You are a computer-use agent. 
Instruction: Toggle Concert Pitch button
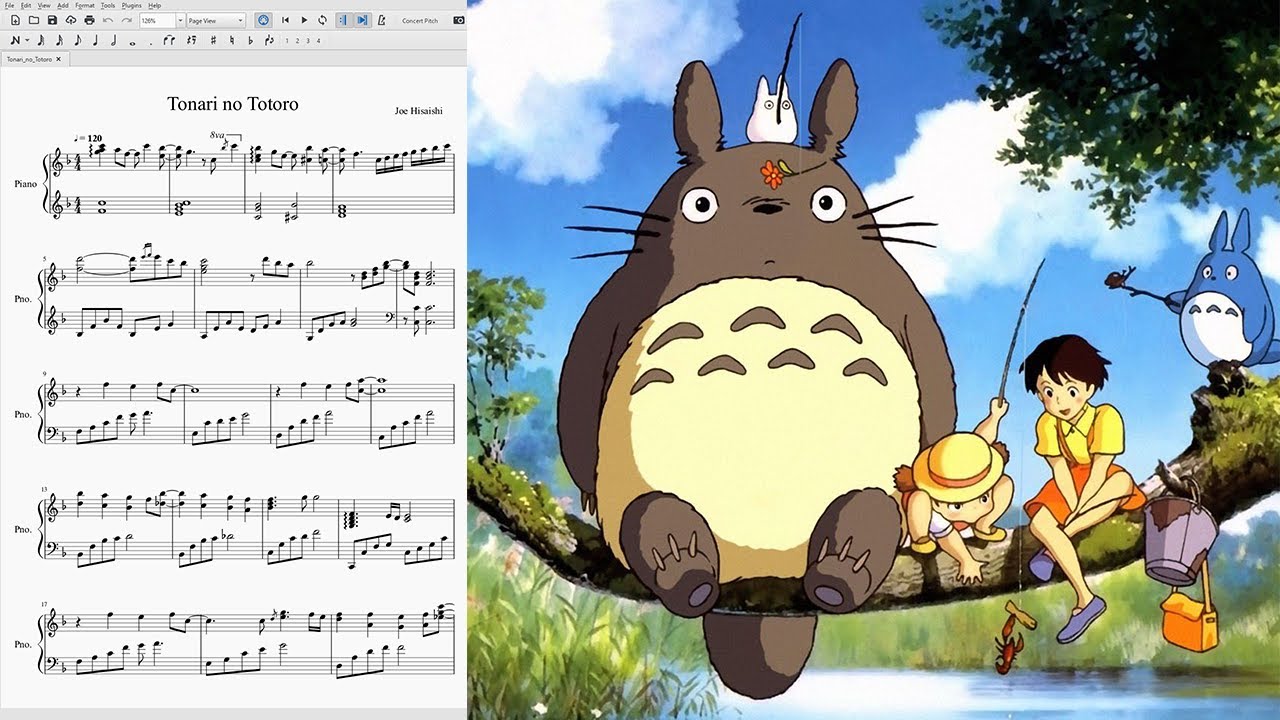[420, 20]
